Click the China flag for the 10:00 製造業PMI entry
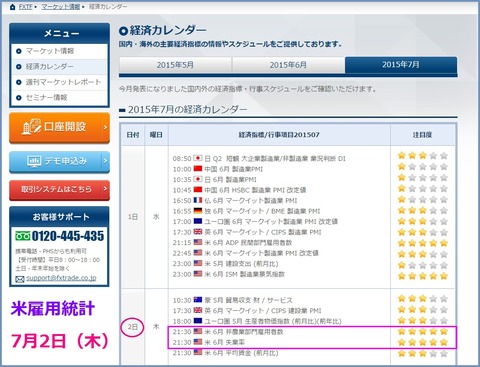 (198, 168)
